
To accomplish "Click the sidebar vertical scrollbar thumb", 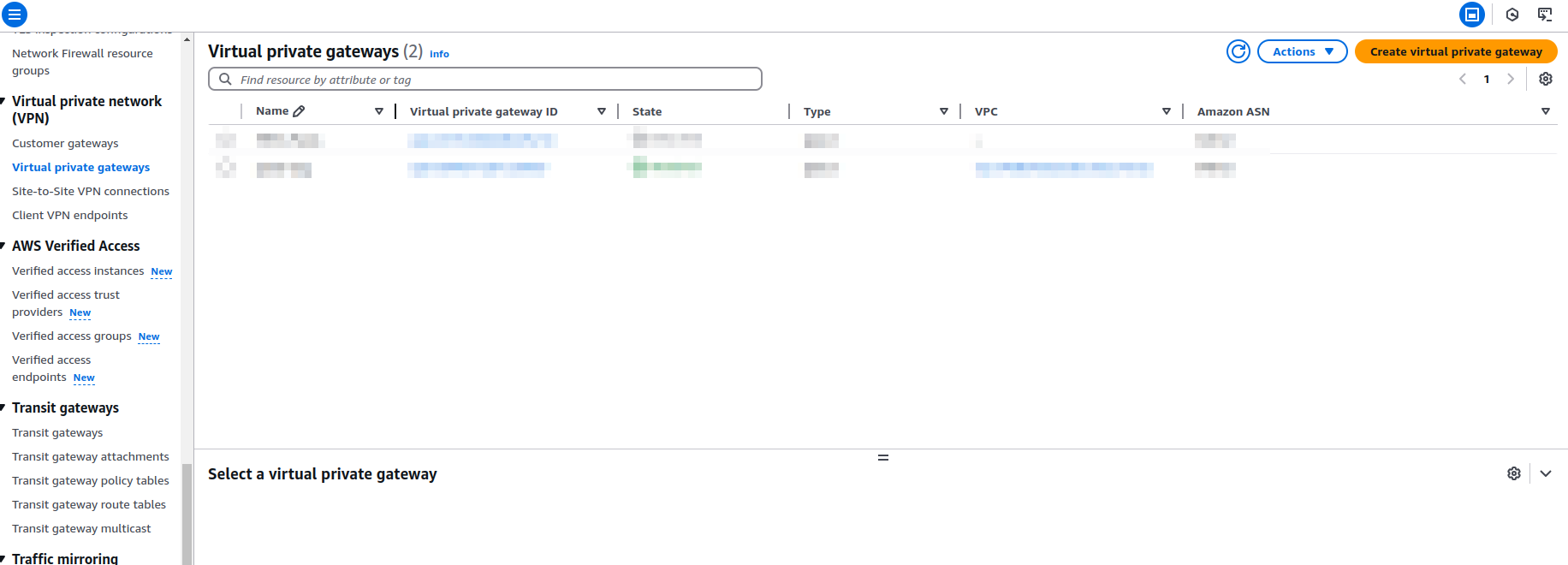I will point(187,514).
